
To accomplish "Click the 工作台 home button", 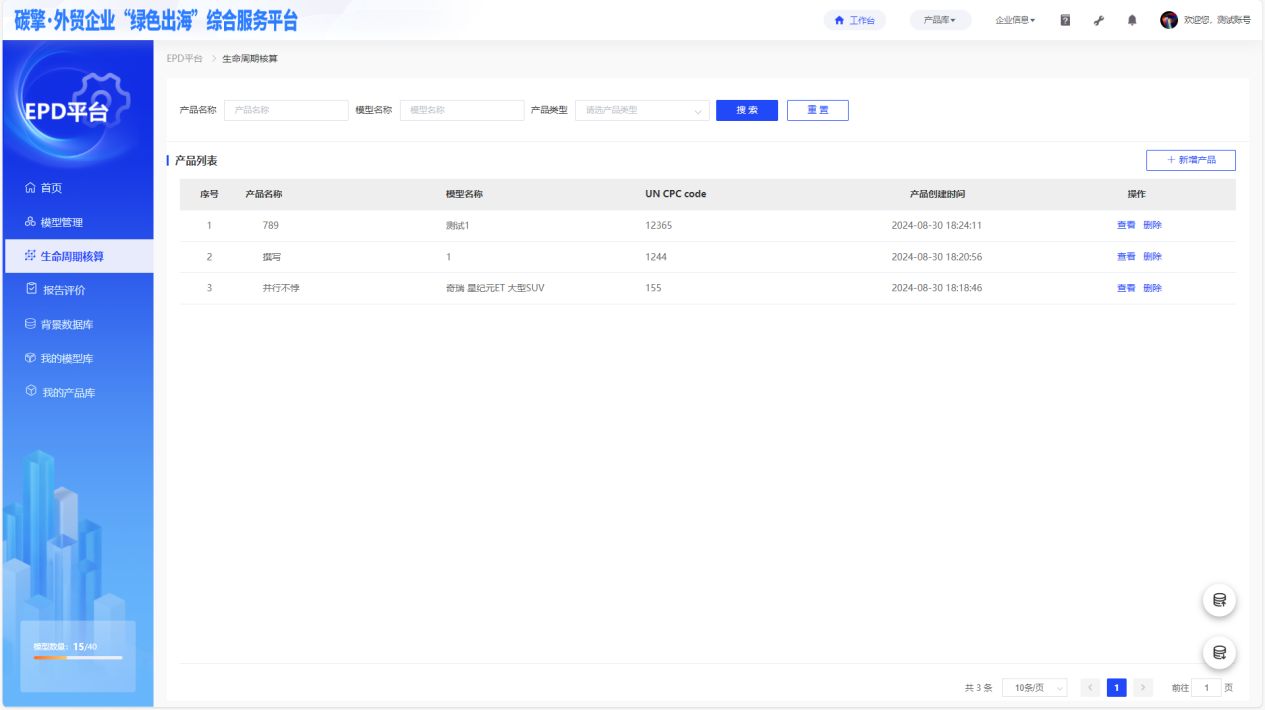I will click(x=854, y=20).
